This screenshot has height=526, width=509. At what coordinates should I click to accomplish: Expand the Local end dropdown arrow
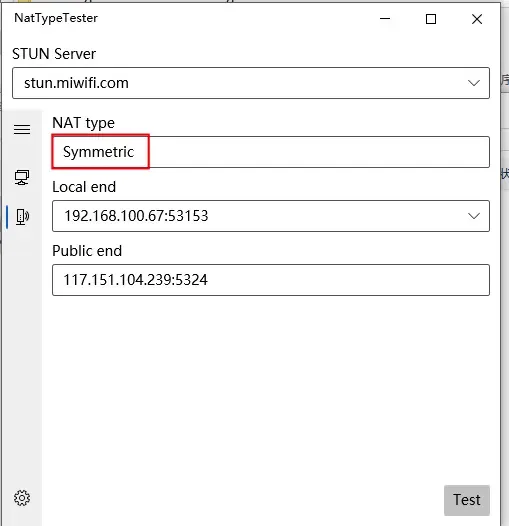point(473,216)
